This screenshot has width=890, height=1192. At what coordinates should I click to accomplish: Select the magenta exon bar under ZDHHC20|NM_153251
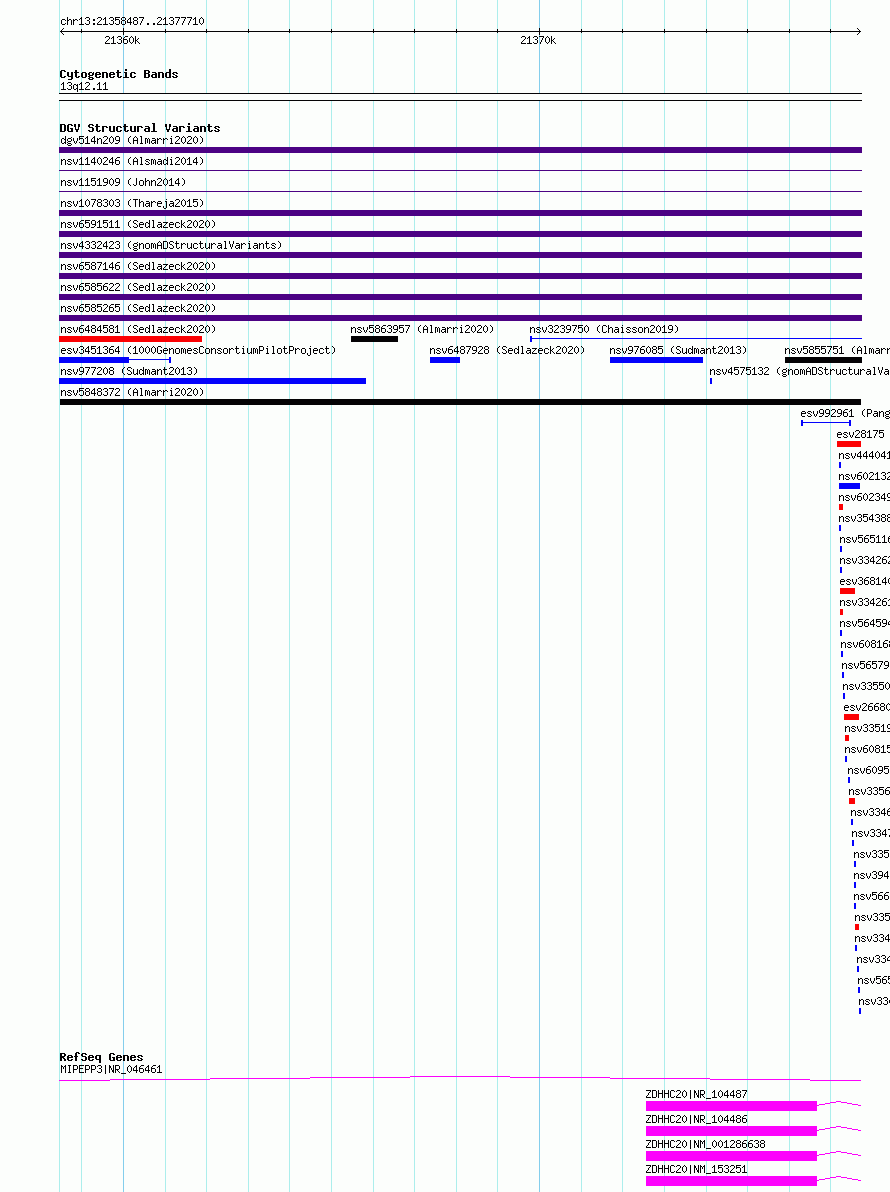pos(731,1181)
